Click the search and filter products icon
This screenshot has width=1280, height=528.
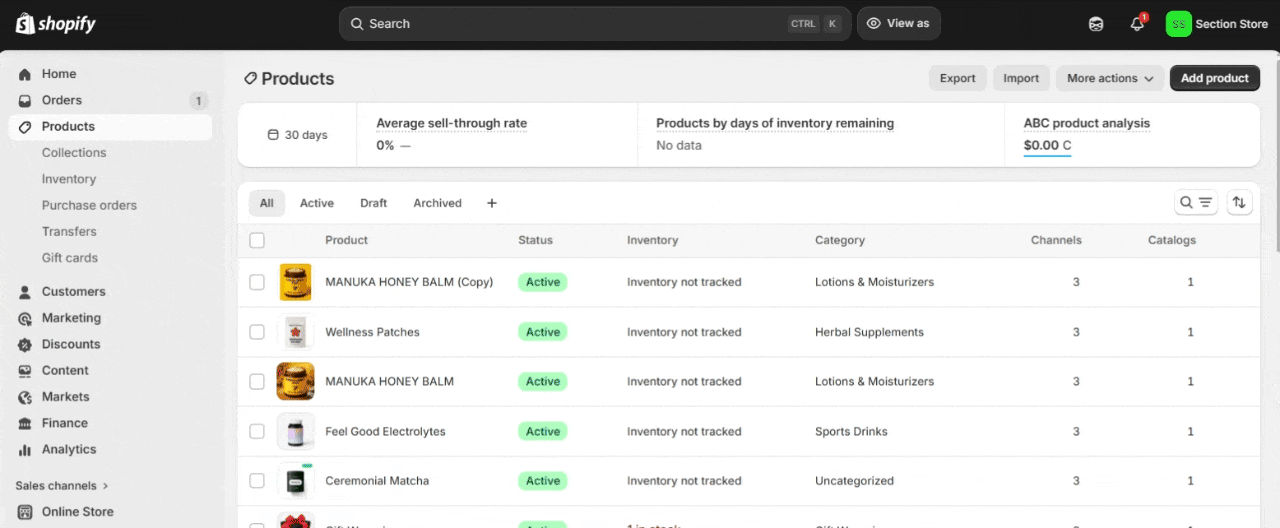[x=1196, y=203]
